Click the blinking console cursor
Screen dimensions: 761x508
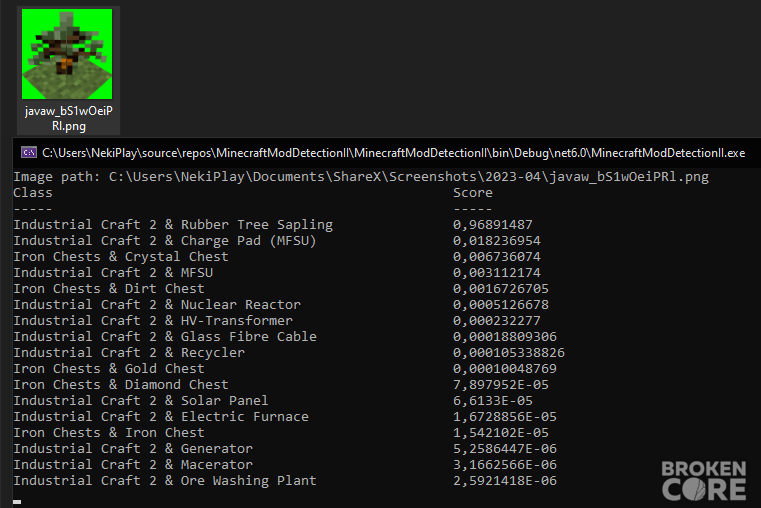pos(17,502)
